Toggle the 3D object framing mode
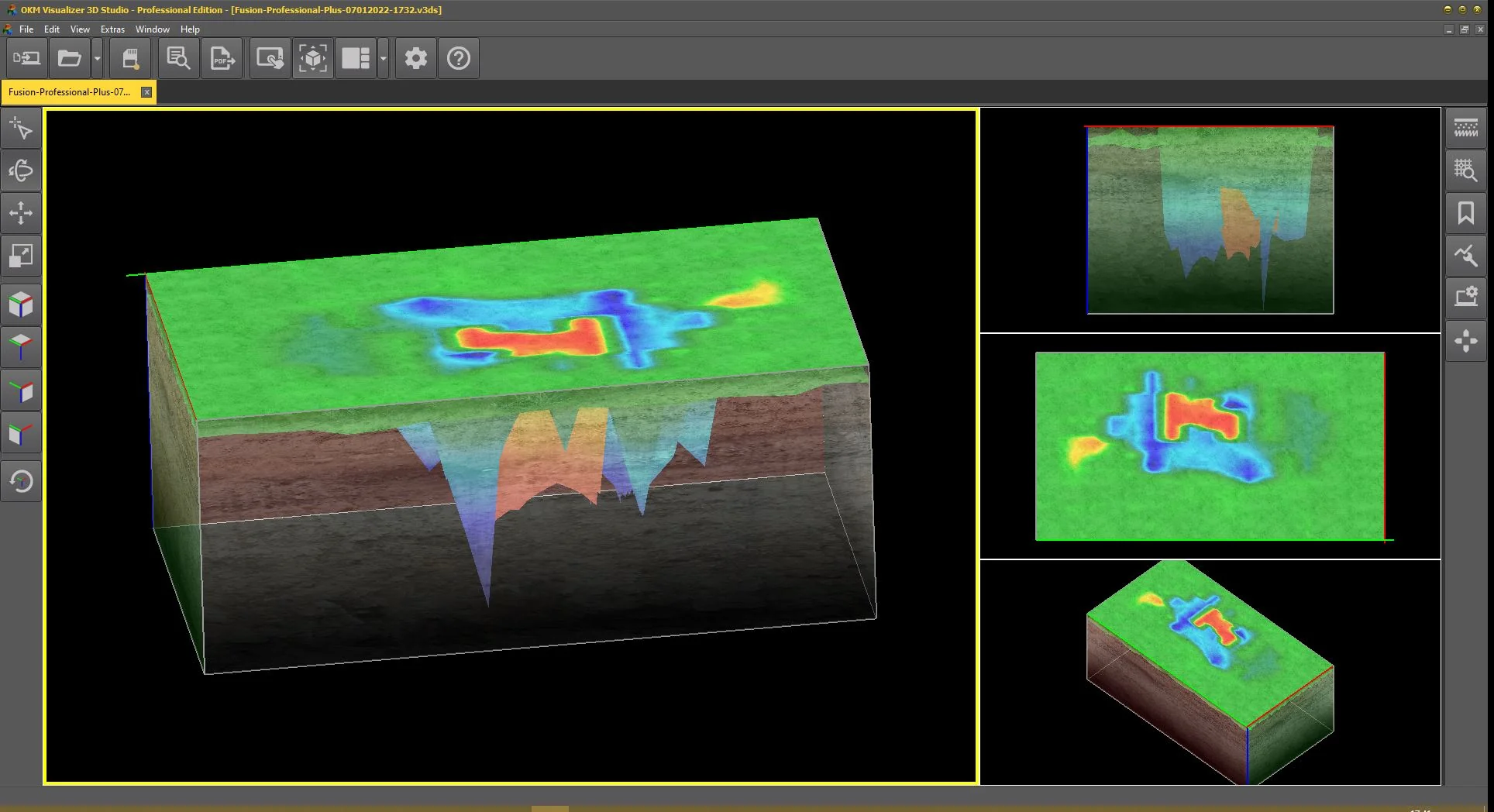The image size is (1494, 812). coord(313,58)
